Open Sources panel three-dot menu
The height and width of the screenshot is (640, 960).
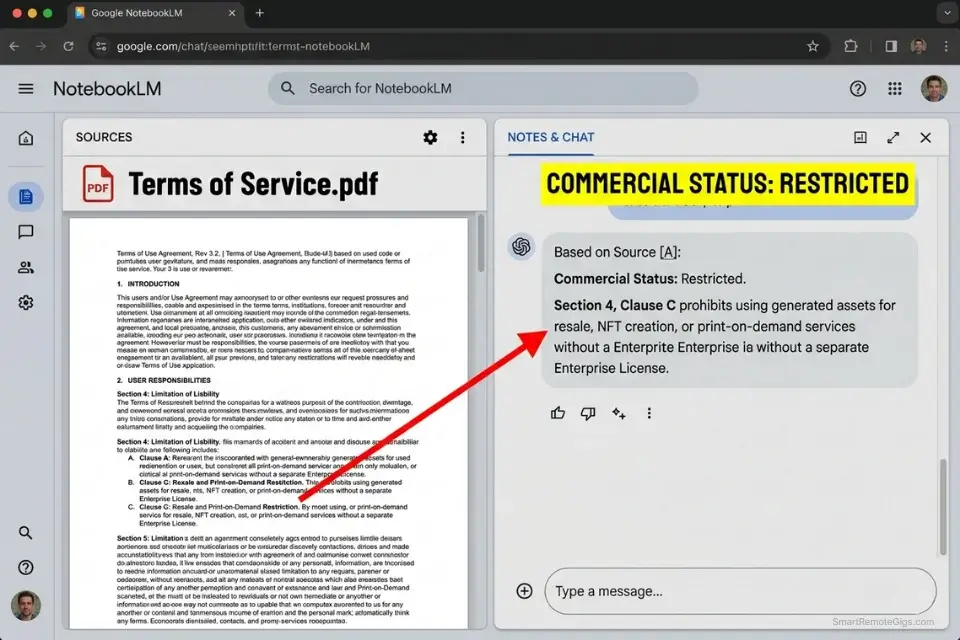pos(462,137)
